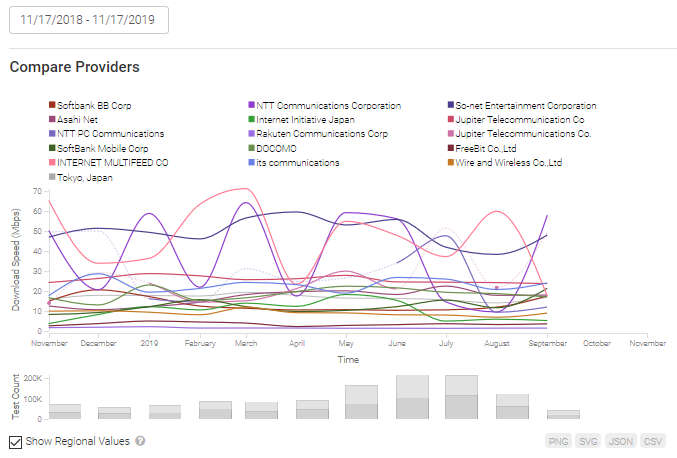The height and width of the screenshot is (458, 677).
Task: Toggle SoftBank Mobile Corp legend entry
Action: (x=99, y=148)
